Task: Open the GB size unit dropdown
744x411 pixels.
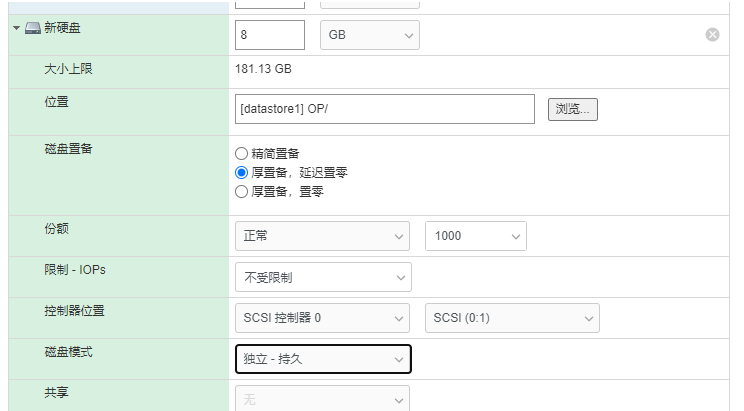Action: 370,35
